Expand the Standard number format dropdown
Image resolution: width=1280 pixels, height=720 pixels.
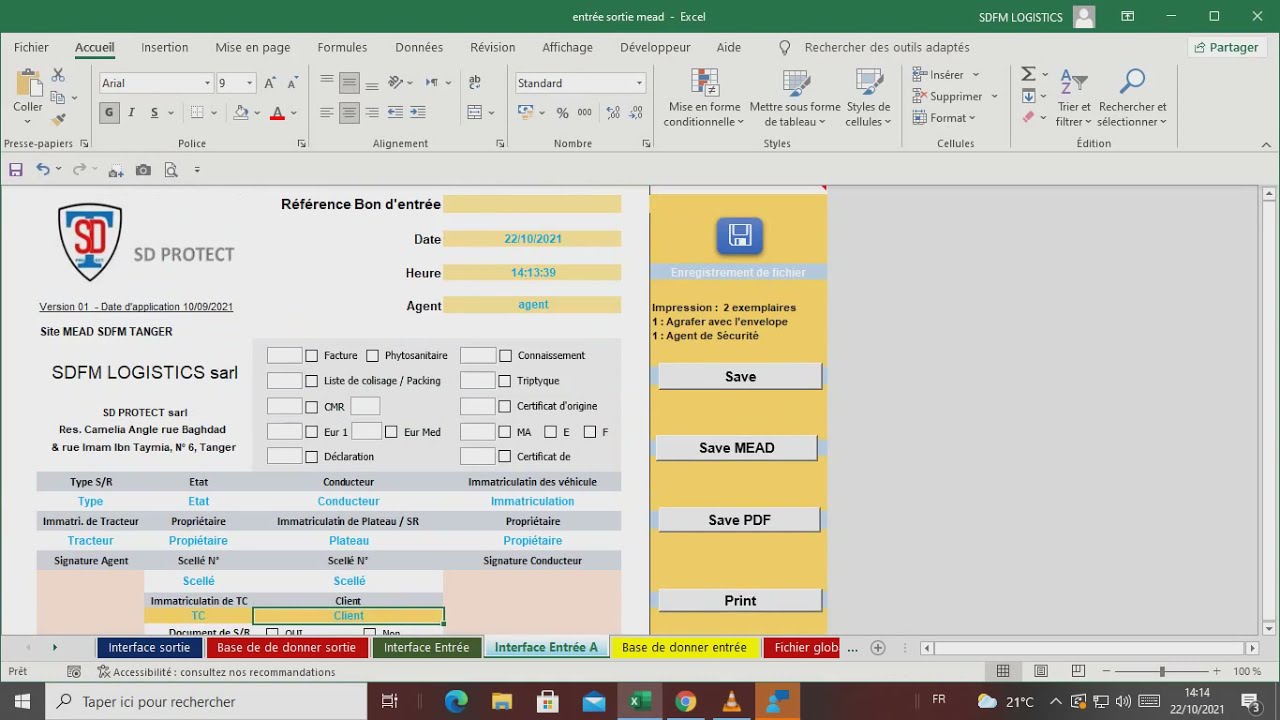pos(639,83)
